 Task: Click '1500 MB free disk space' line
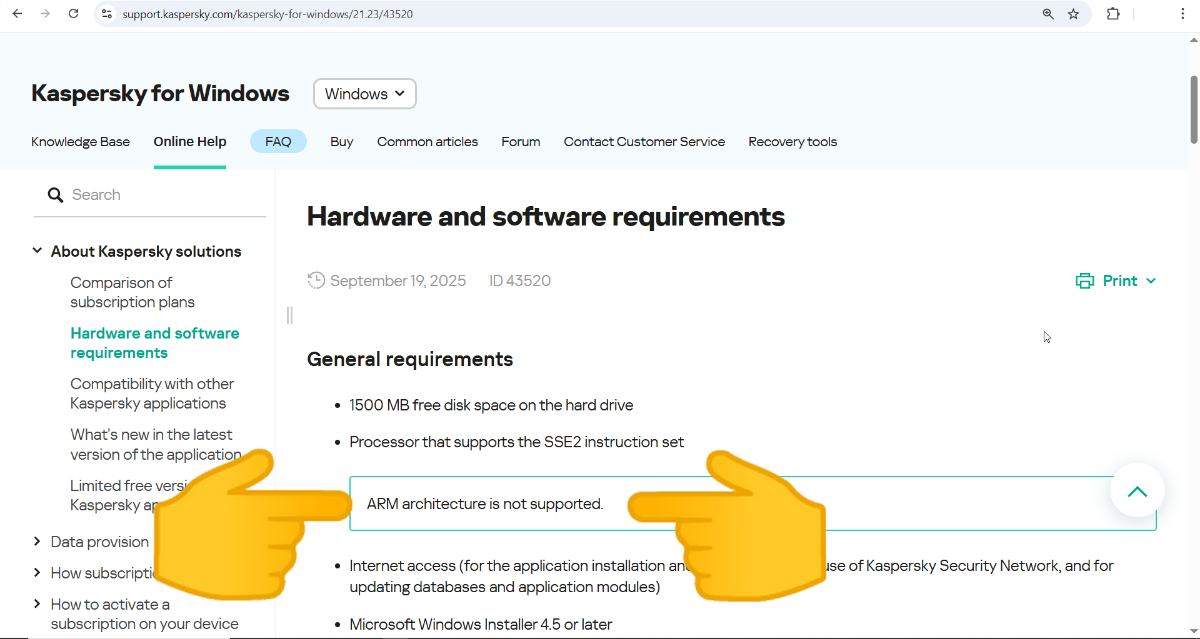click(x=491, y=405)
